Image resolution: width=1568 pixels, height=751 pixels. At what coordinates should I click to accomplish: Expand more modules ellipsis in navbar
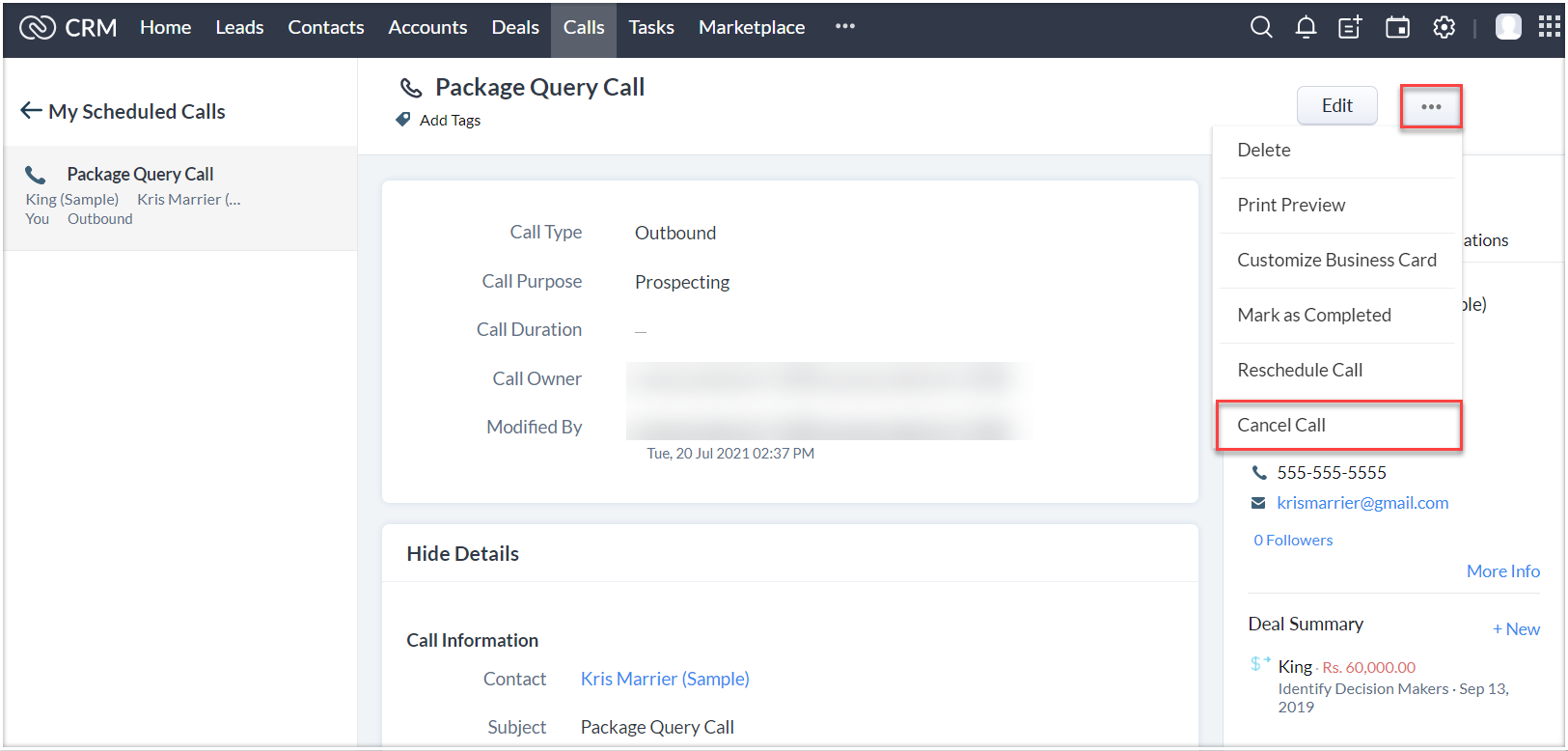click(x=845, y=27)
